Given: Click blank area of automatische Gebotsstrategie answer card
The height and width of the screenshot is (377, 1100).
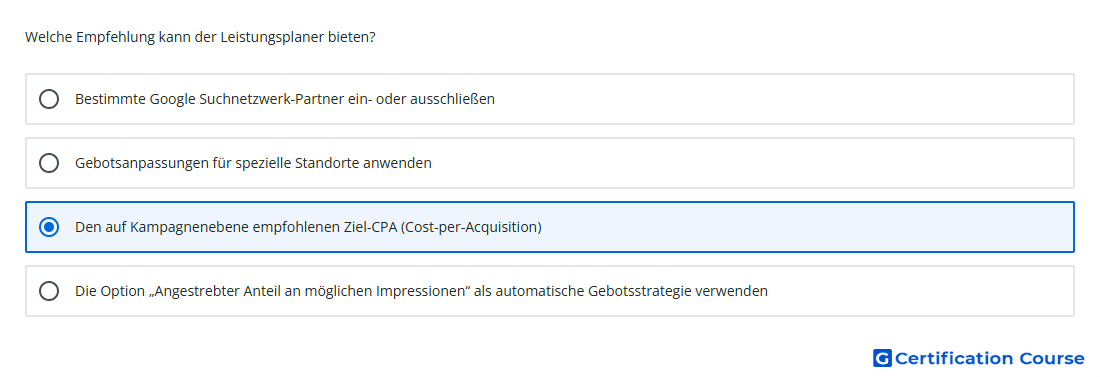Looking at the screenshot, I should coord(920,291).
